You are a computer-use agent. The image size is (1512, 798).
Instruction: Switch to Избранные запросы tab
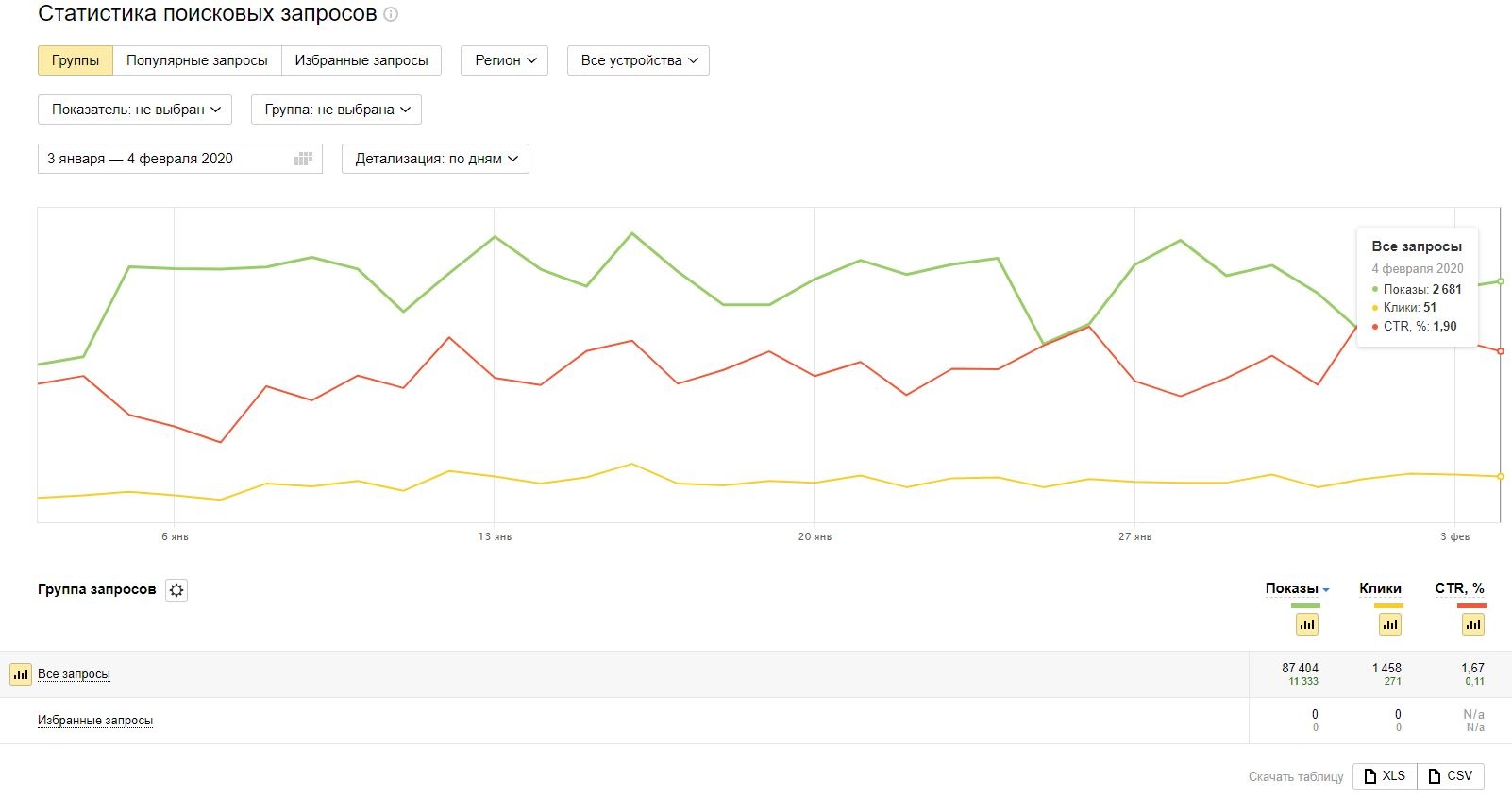[361, 60]
